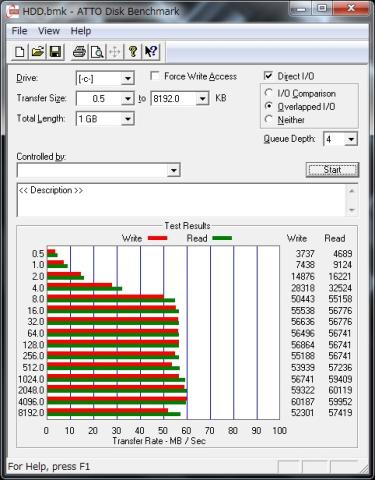Print results using the printer icon
Image resolution: width=375 pixels, height=480 pixels.
(x=79, y=52)
